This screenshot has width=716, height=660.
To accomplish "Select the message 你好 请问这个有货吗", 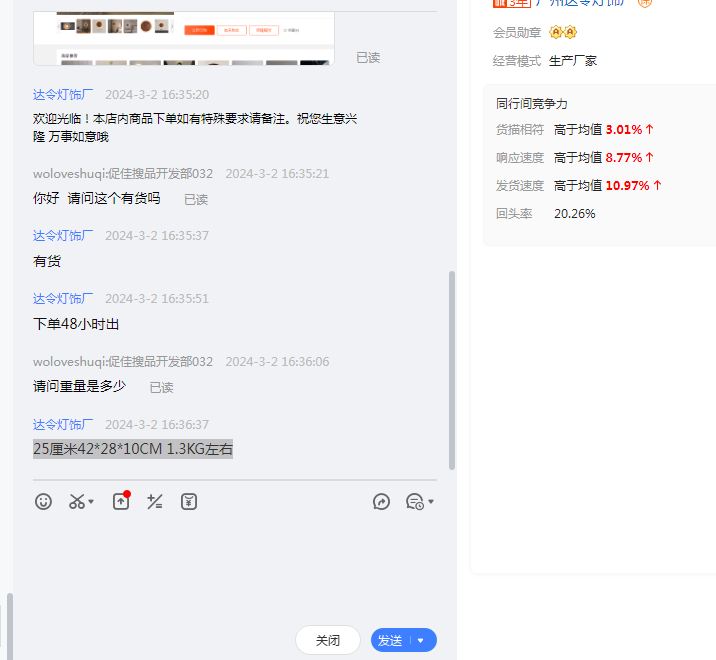I will (97, 198).
